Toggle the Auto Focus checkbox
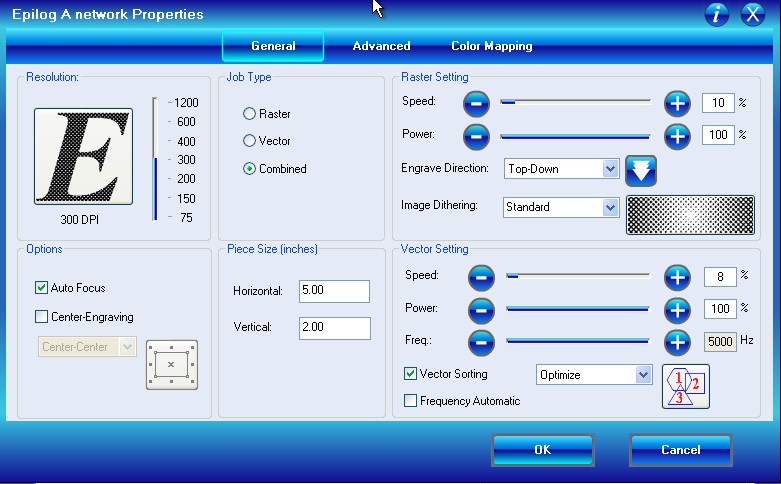Screen dimensions: 781x484 (x=41, y=288)
